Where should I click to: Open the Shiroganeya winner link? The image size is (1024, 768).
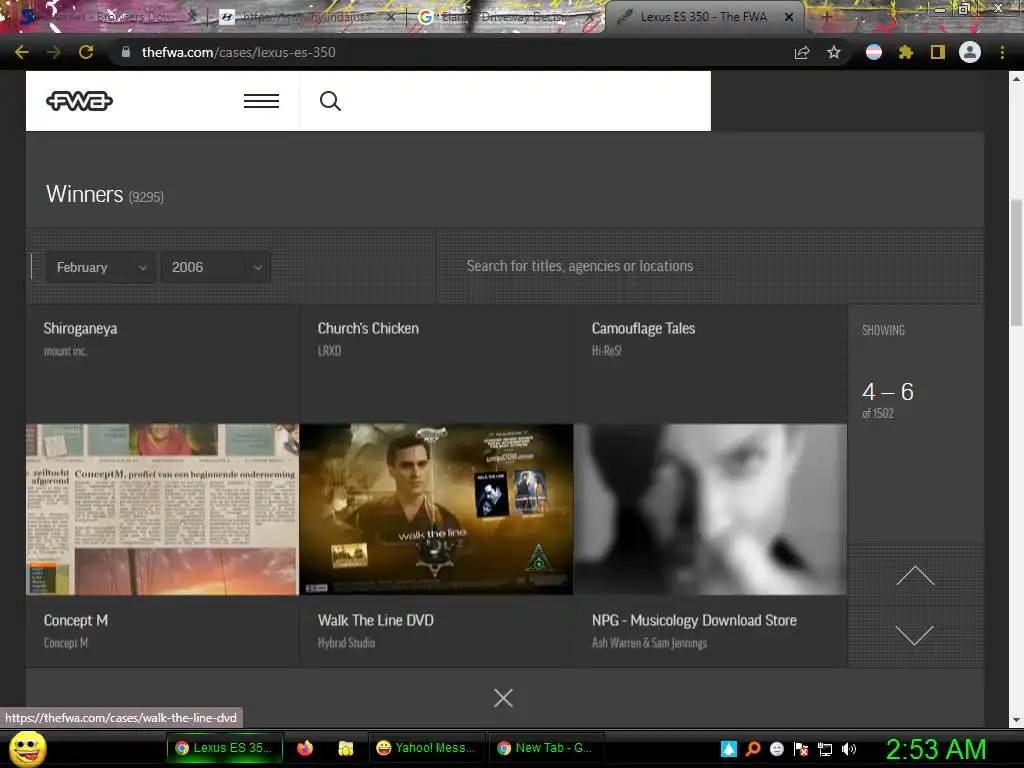80,328
